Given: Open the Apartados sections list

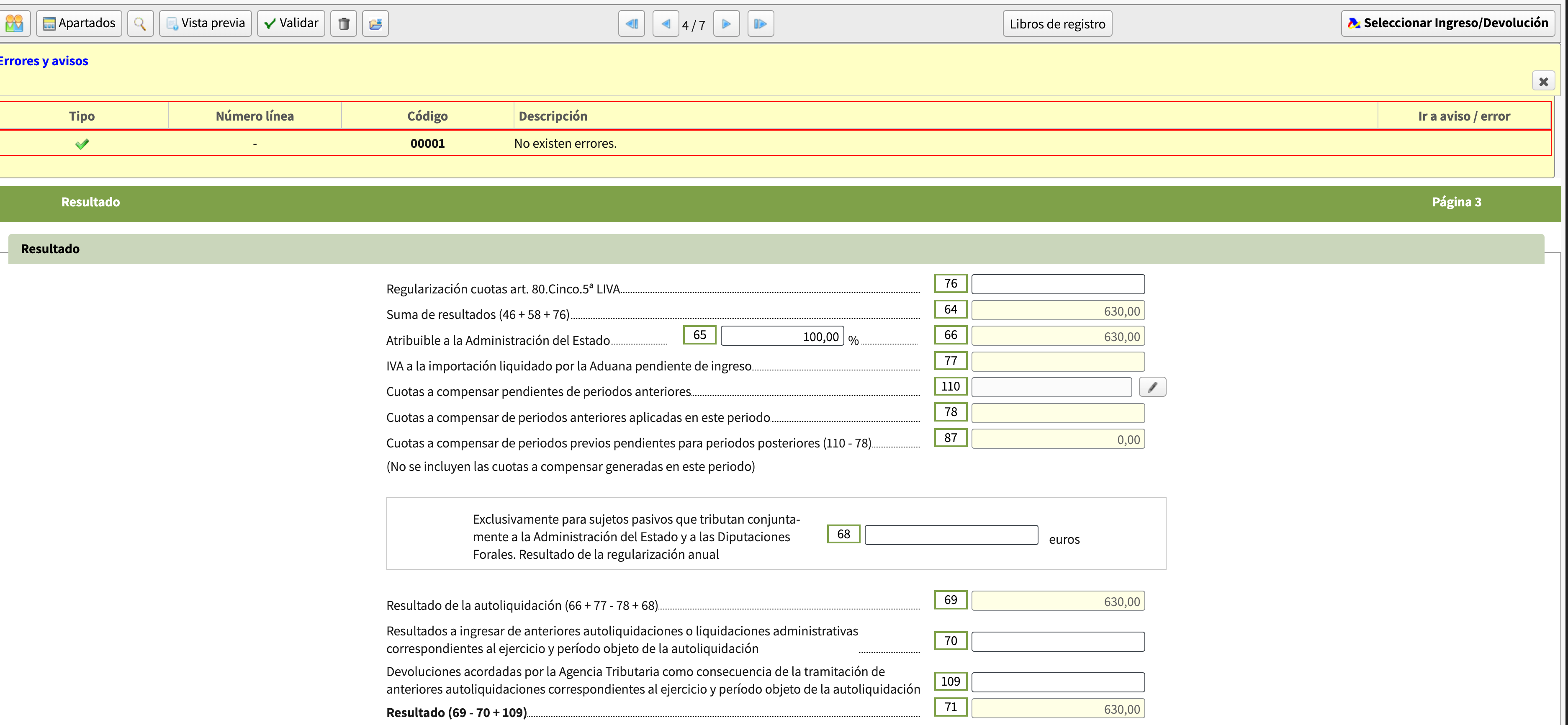Looking at the screenshot, I should point(79,23).
